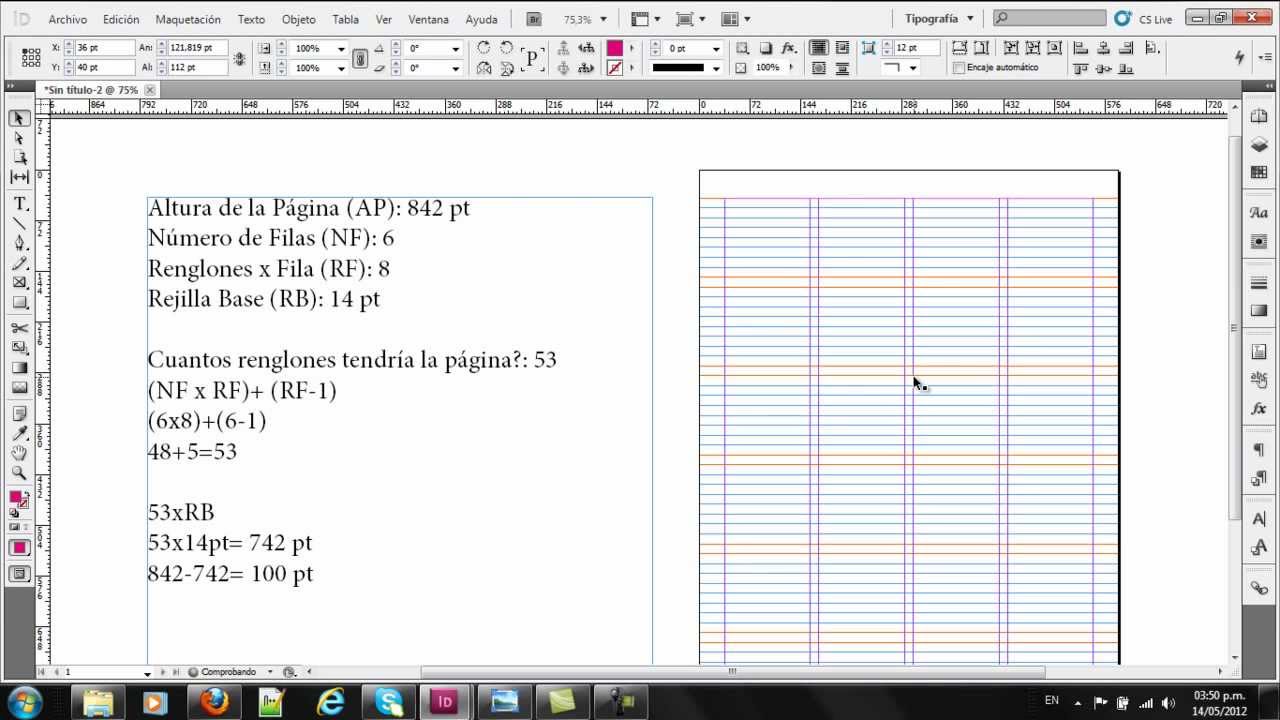Open the Windows Start menu
Viewport: 1280px width, 720px height.
pos(24,701)
